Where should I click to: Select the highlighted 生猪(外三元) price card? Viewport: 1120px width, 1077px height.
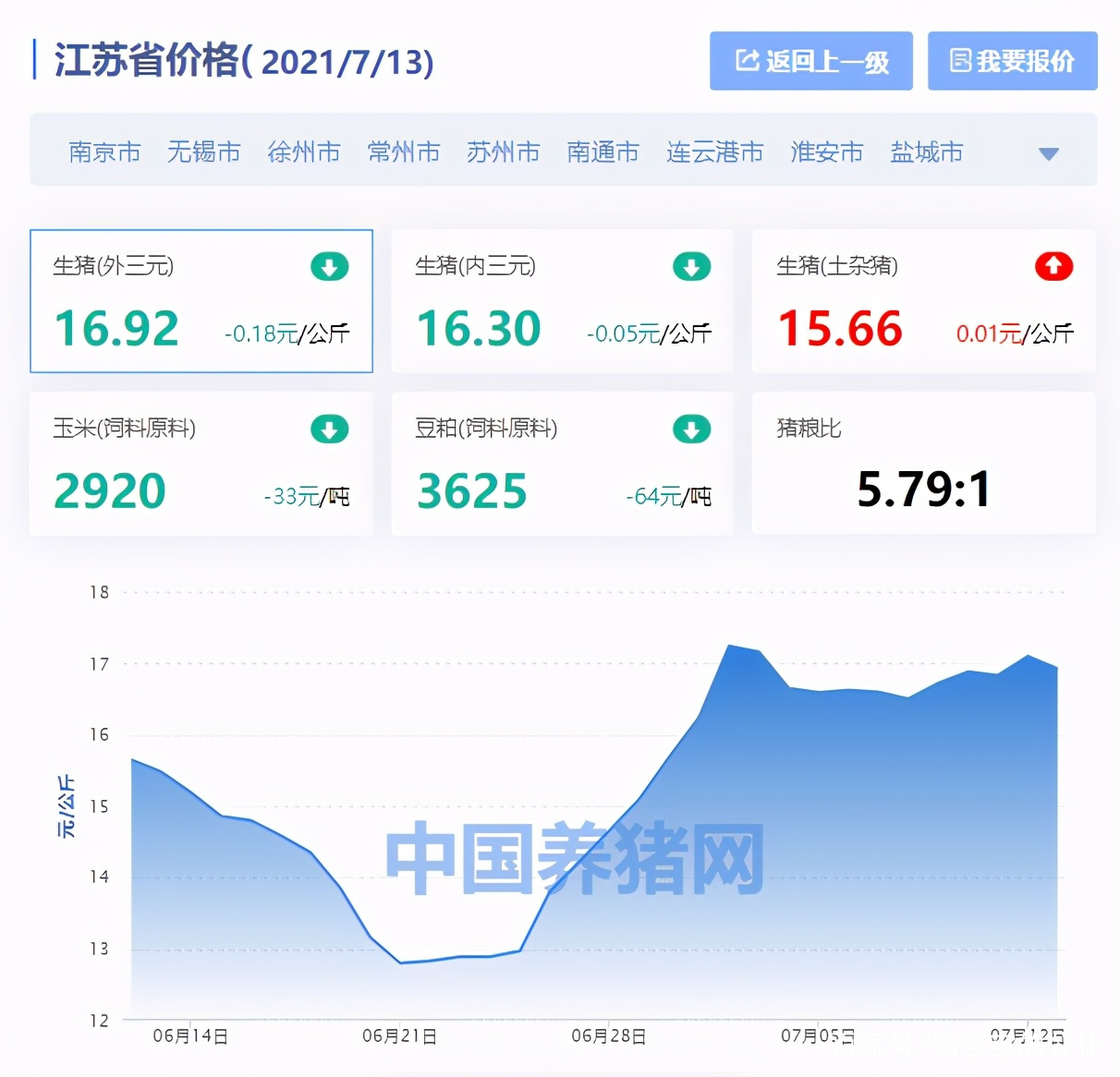point(201,301)
